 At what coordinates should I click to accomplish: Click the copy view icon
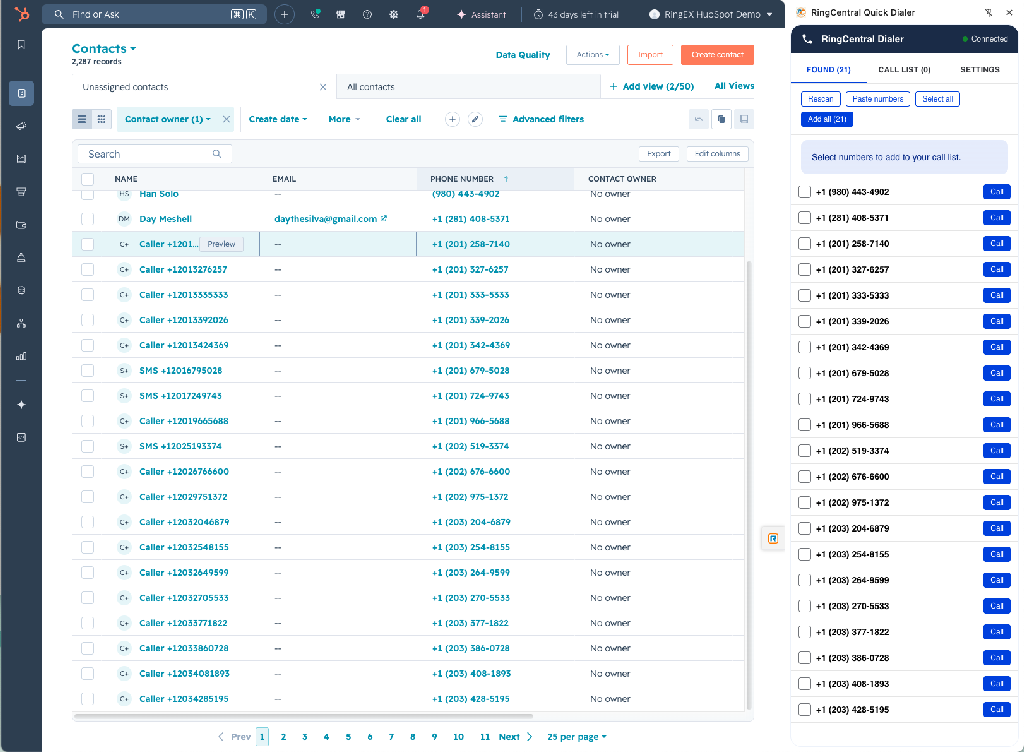721,119
